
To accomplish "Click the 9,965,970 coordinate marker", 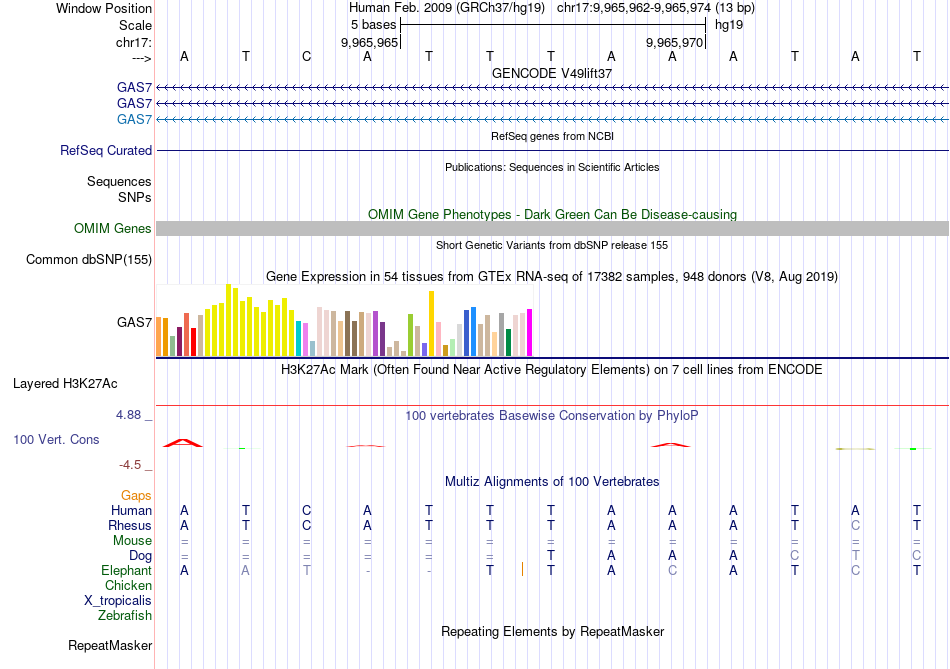I will [x=674, y=42].
